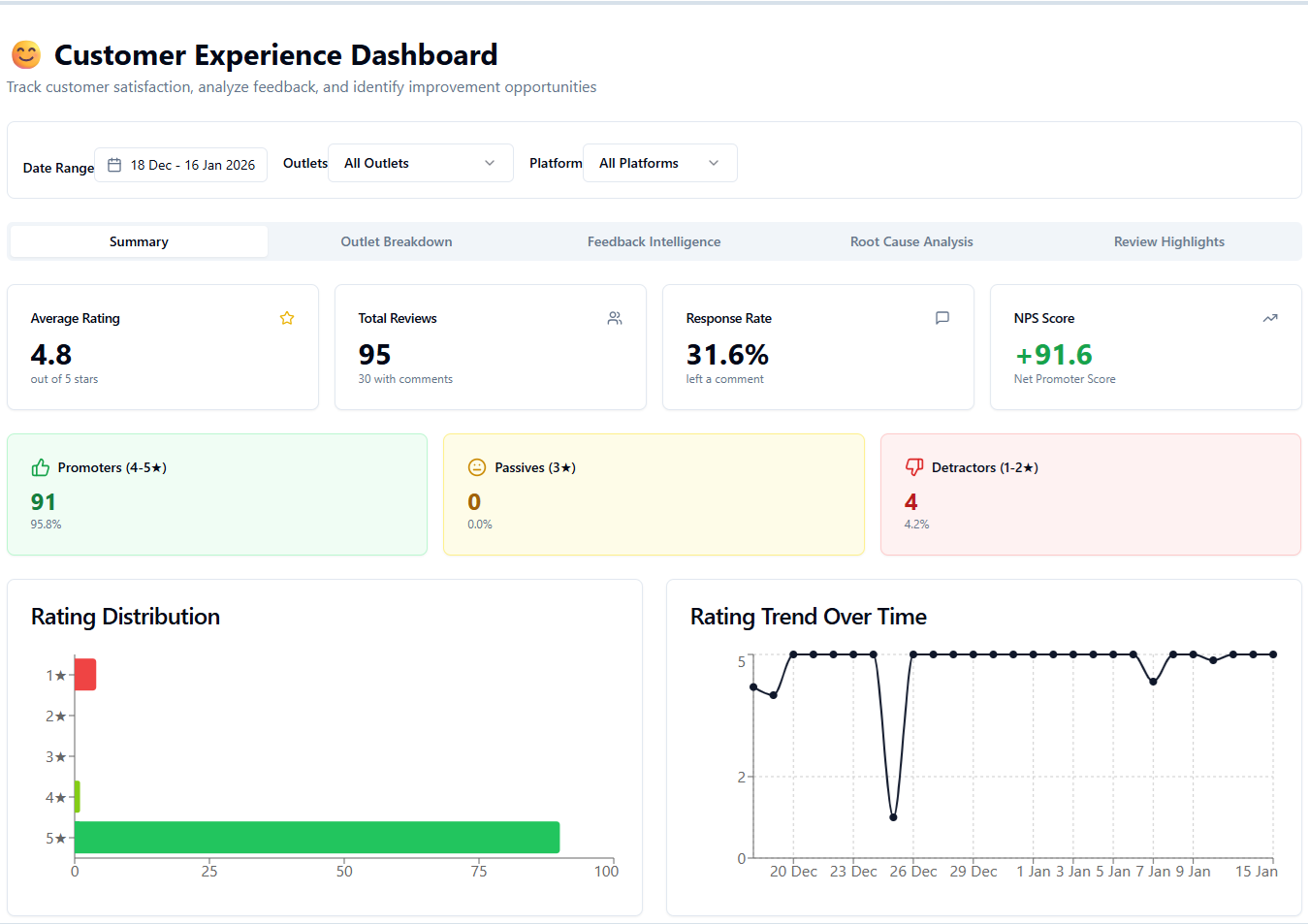
Task: Click the lowest dip point on rating trend line
Action: 893,817
